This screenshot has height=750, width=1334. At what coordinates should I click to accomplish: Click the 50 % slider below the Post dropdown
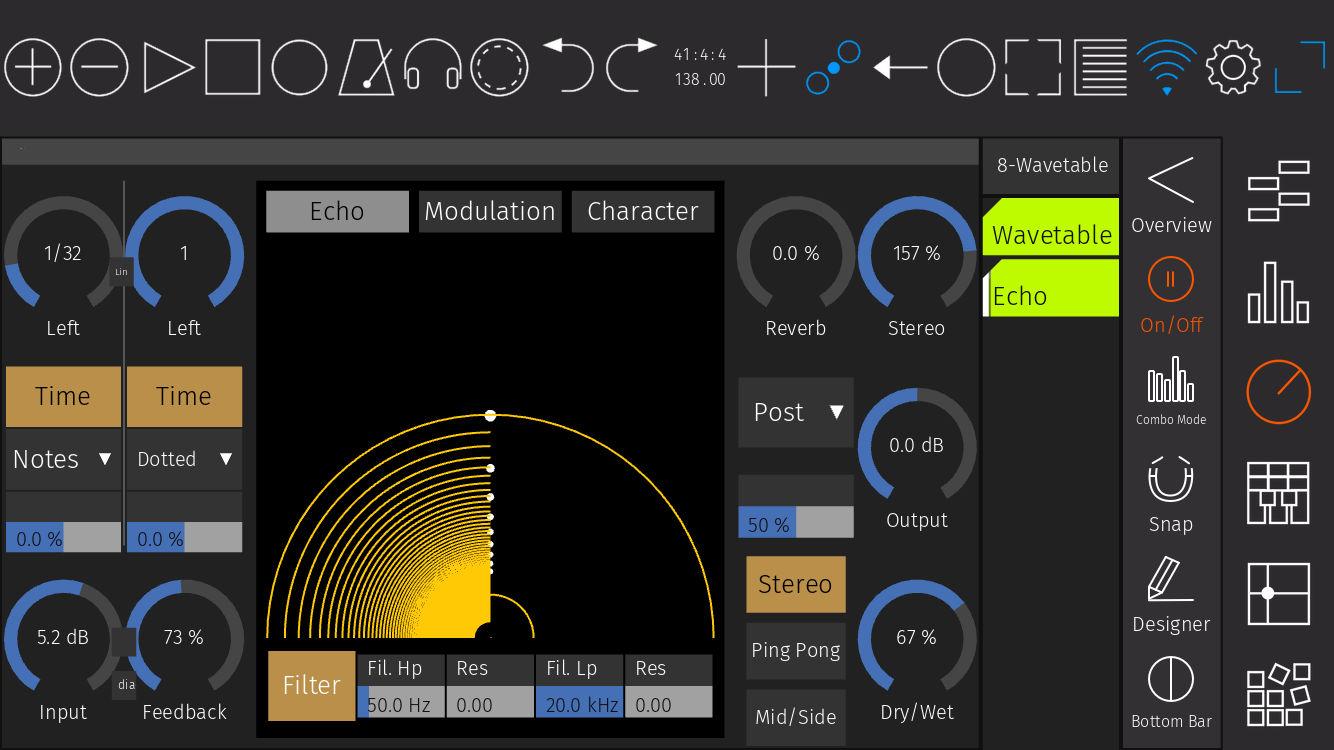click(796, 522)
